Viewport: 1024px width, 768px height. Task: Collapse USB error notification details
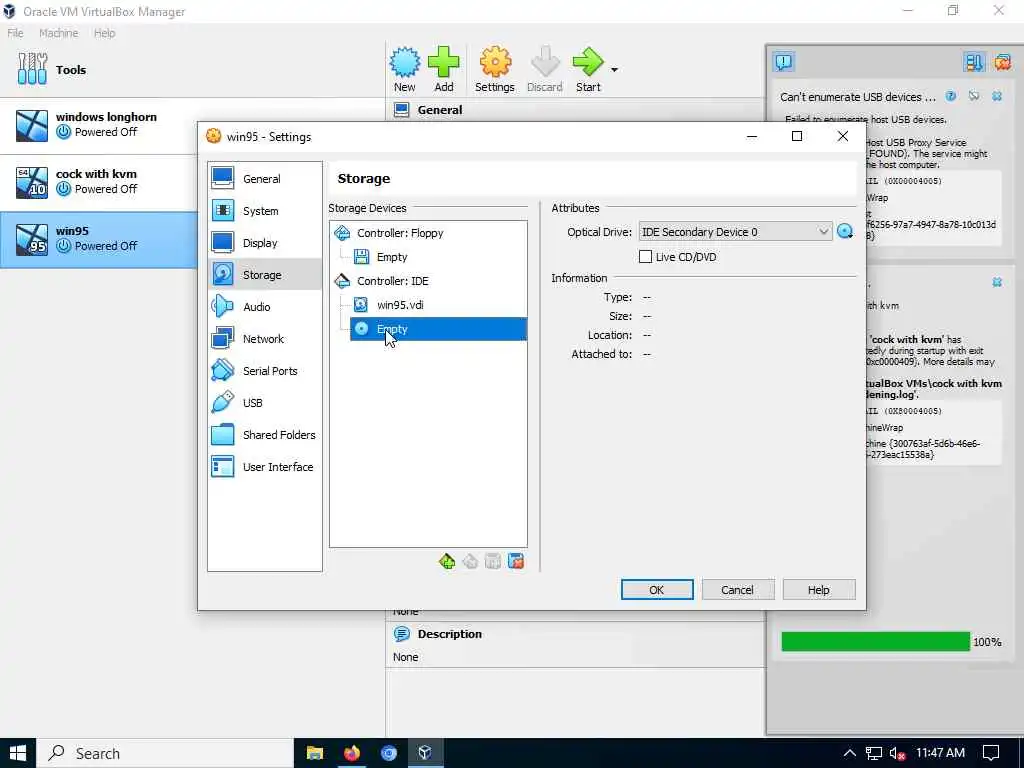tap(974, 96)
